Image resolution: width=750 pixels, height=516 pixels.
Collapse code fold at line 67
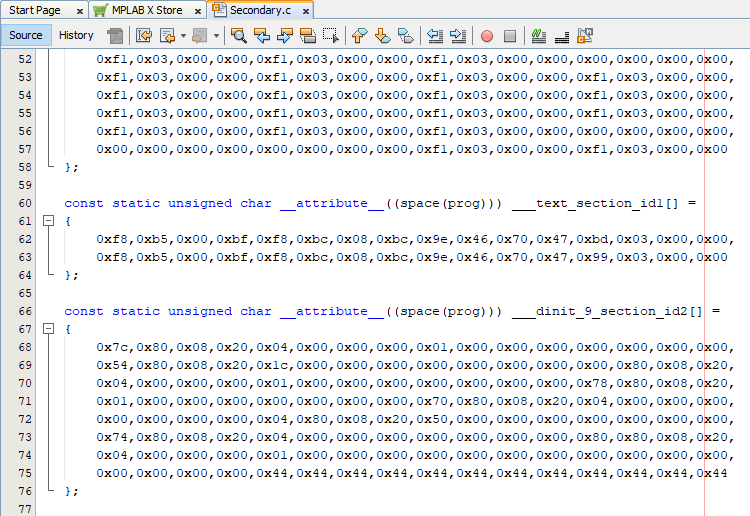pos(47,329)
